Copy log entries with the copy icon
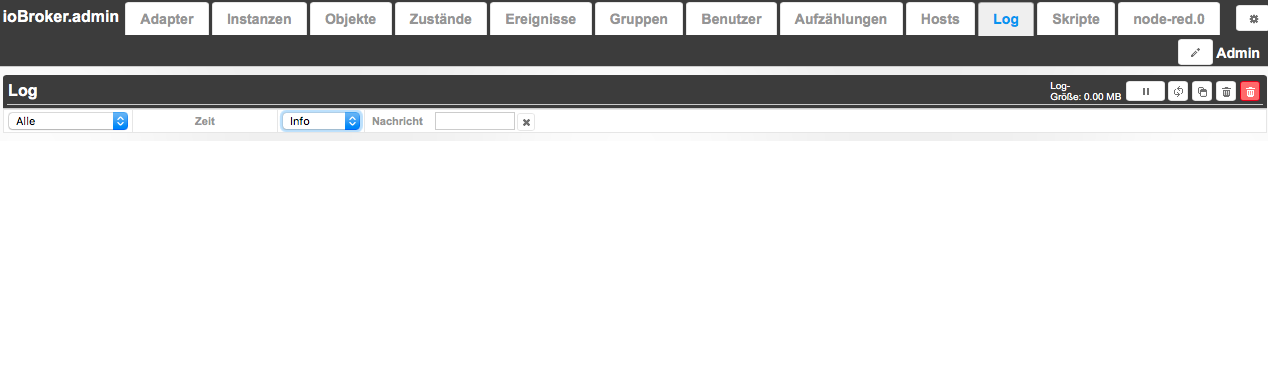This screenshot has height=389, width=1268. (x=1202, y=91)
